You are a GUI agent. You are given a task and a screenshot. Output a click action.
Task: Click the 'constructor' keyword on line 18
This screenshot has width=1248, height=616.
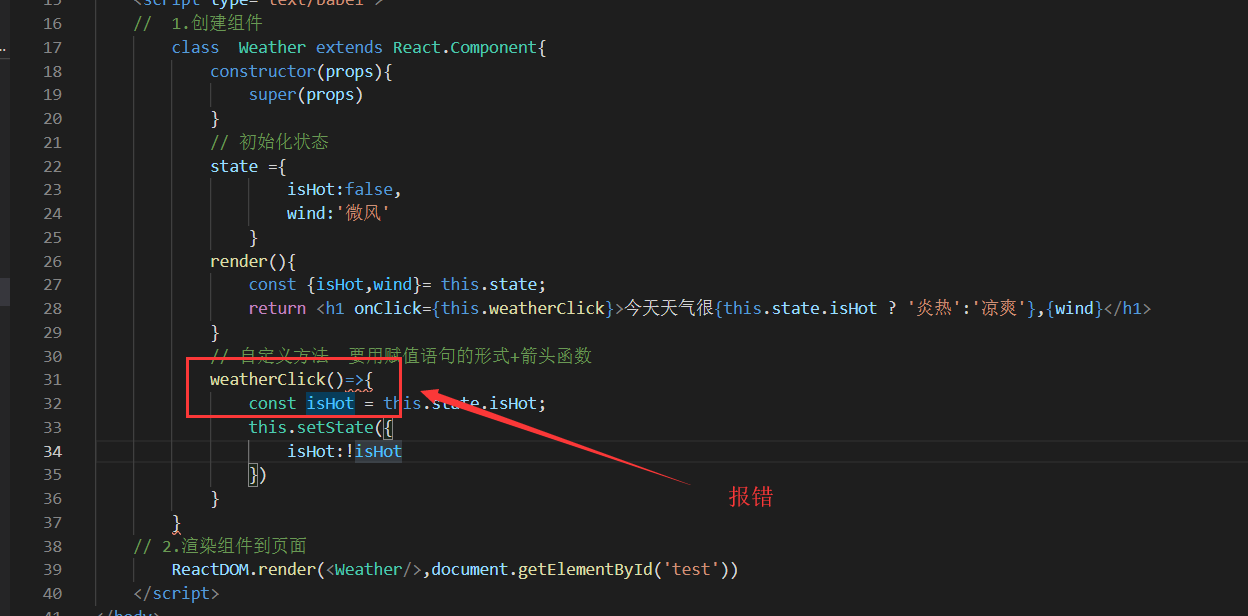point(263,71)
